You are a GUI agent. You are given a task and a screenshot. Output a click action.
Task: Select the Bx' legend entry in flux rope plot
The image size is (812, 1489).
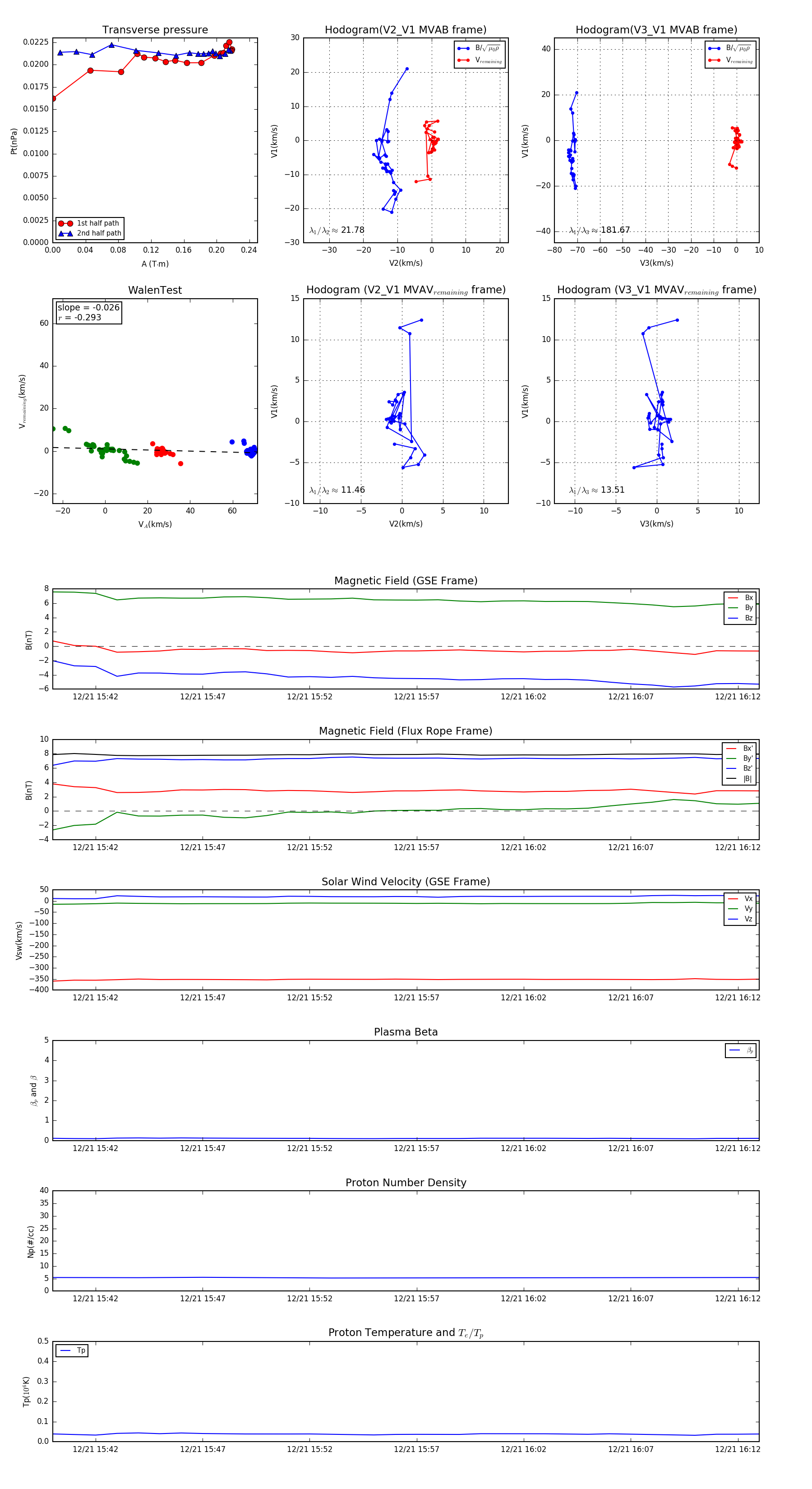click(x=740, y=749)
